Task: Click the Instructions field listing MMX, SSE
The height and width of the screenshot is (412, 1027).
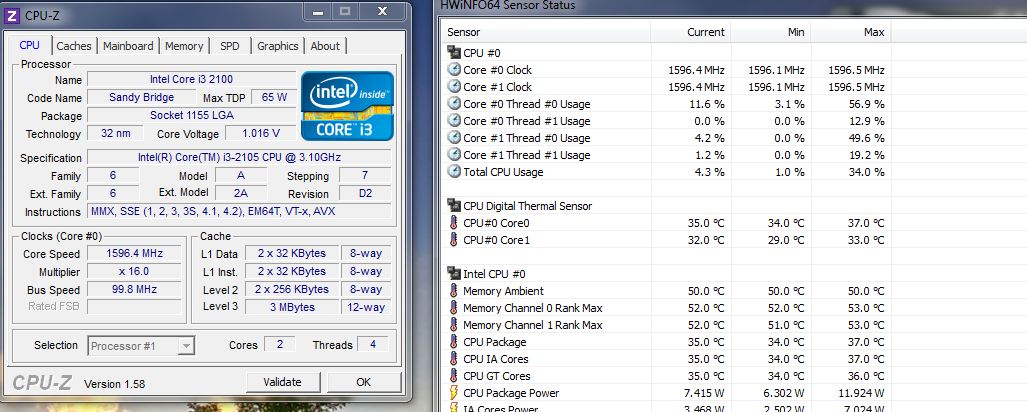Action: pos(239,212)
